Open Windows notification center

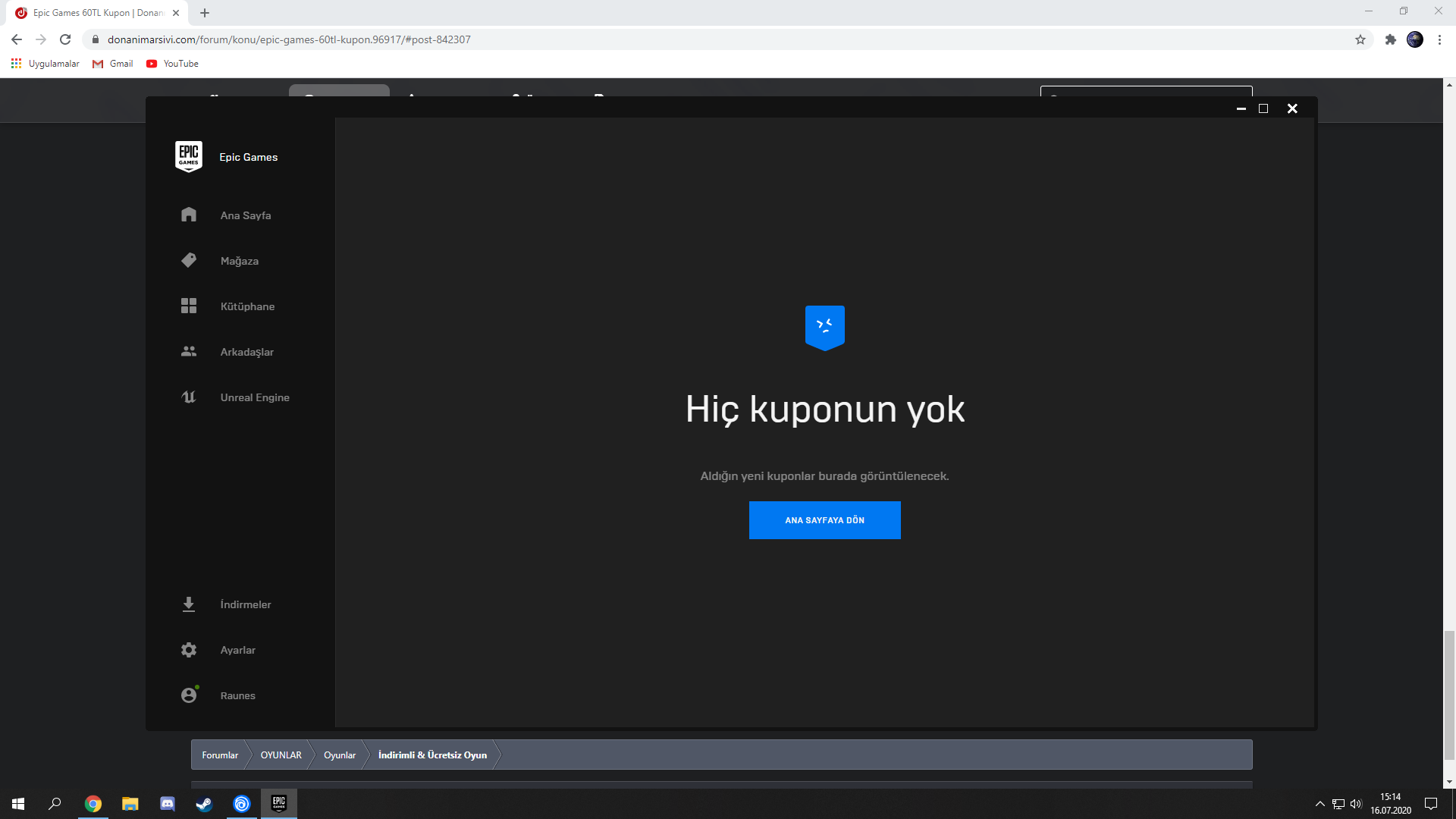1431,804
